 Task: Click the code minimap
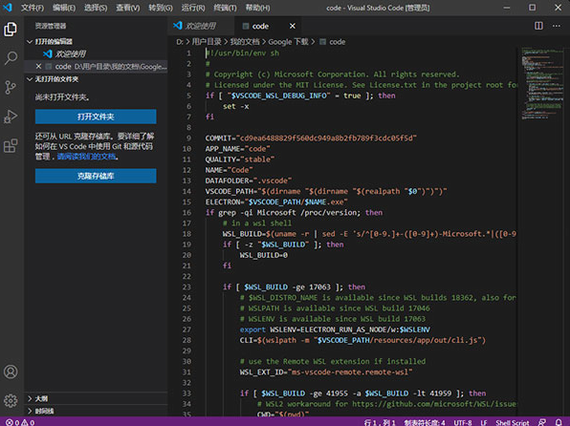click(542, 84)
